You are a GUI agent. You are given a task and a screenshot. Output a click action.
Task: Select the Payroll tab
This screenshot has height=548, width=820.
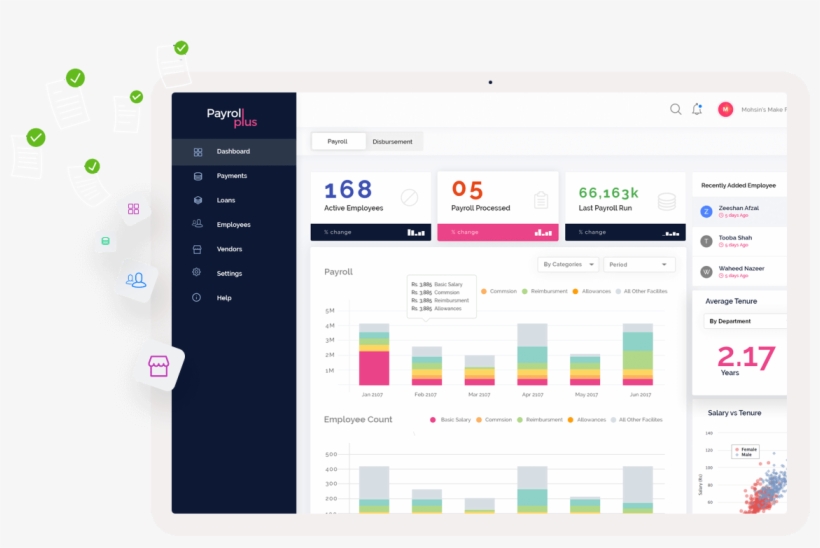[337, 142]
